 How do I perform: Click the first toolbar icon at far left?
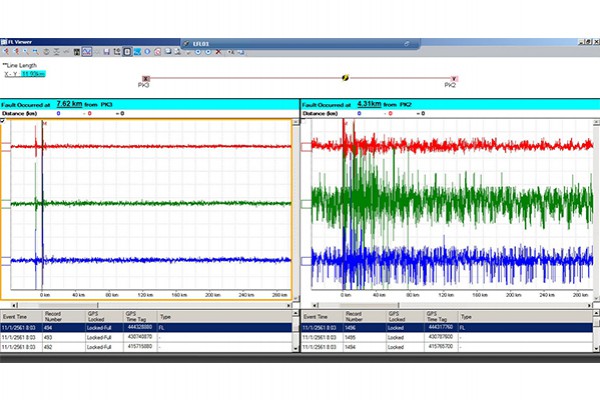pyautogui.click(x=6, y=50)
